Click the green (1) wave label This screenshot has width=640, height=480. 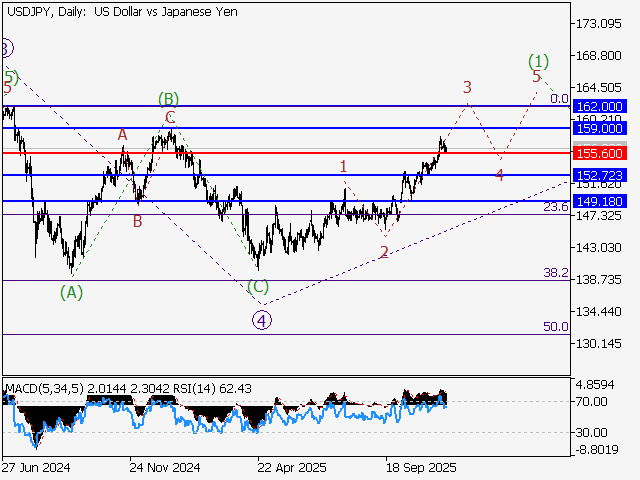[x=539, y=60]
